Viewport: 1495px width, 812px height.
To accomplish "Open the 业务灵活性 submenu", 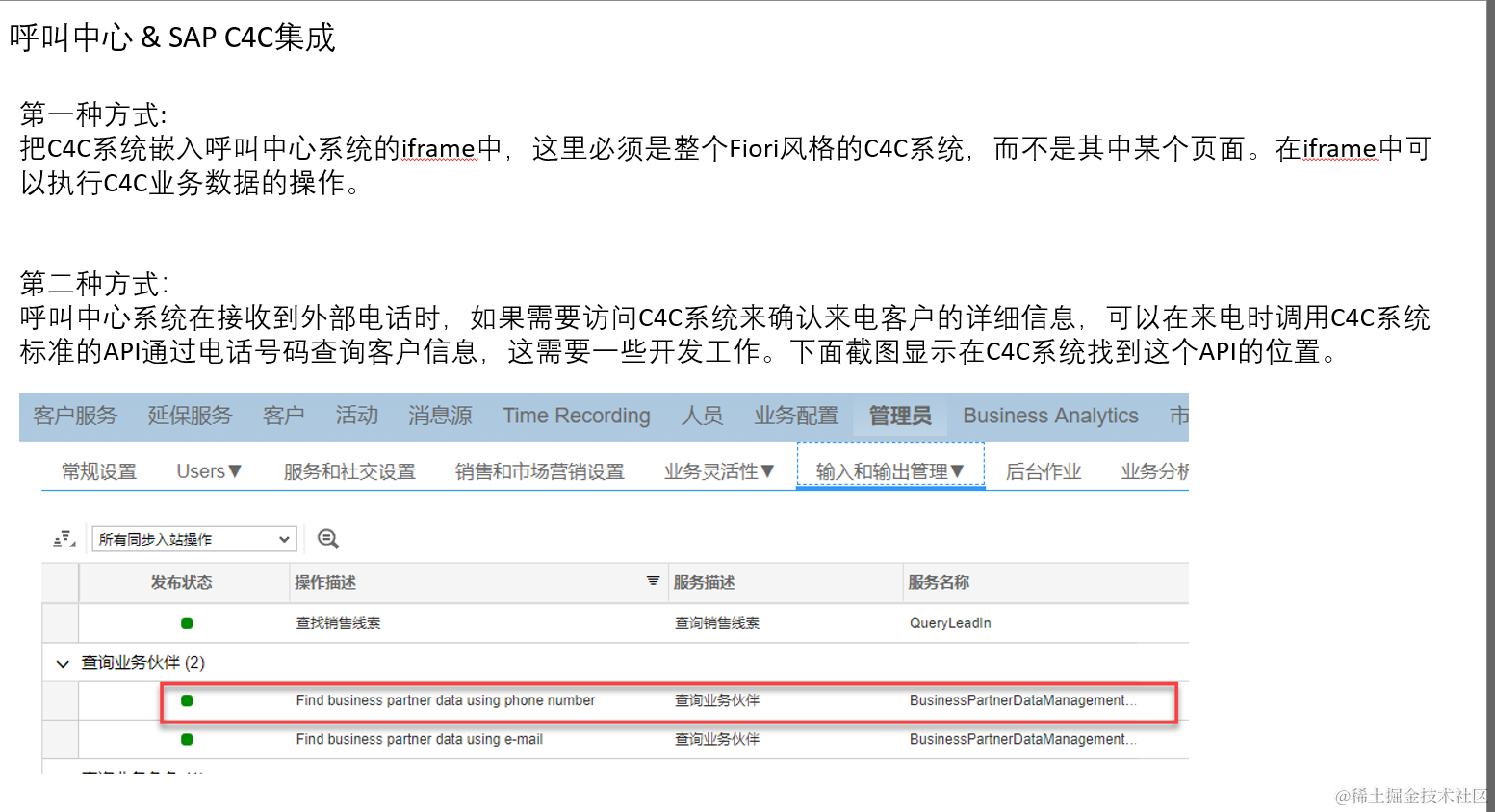I will tap(719, 471).
